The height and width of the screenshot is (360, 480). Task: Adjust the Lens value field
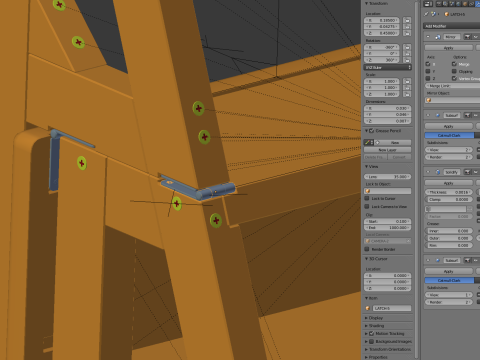(x=387, y=177)
